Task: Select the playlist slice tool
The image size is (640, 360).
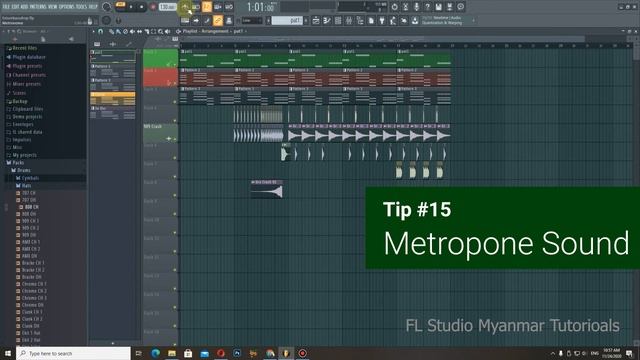Action: point(147,31)
